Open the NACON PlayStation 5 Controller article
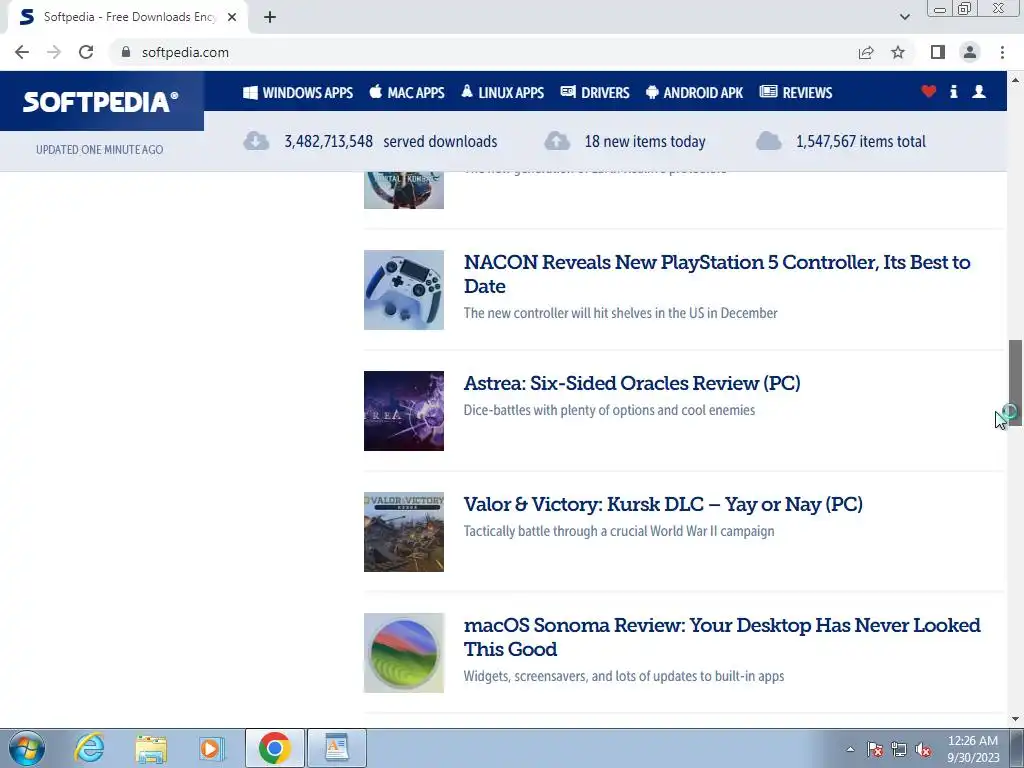Viewport: 1024px width, 768px height. 717,274
